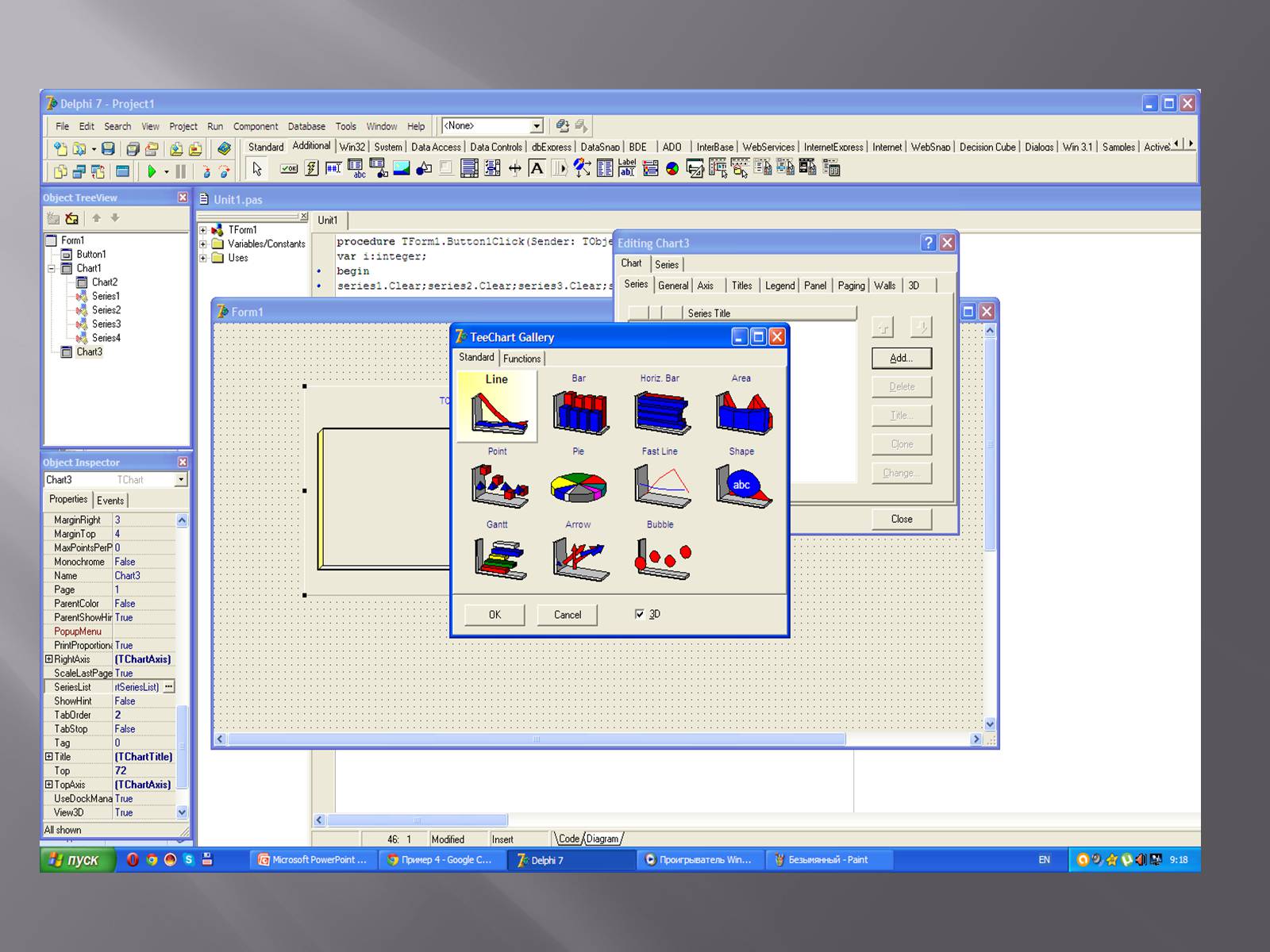Switch to Paint taskbar button
Image resolution: width=1270 pixels, height=952 pixels.
tap(829, 860)
